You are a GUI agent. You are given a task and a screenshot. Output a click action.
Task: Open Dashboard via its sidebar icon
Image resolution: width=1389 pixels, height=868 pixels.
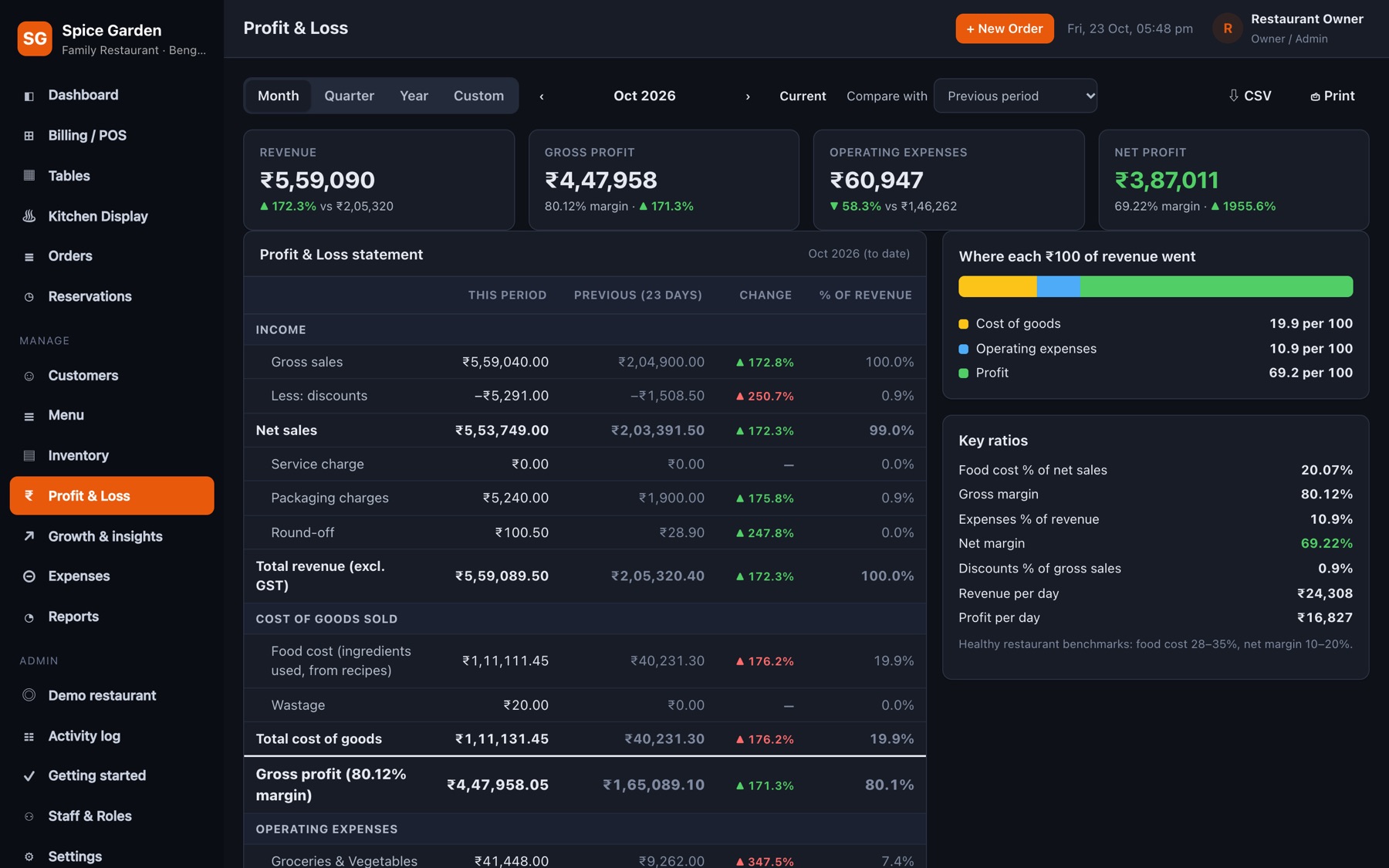tap(29, 96)
